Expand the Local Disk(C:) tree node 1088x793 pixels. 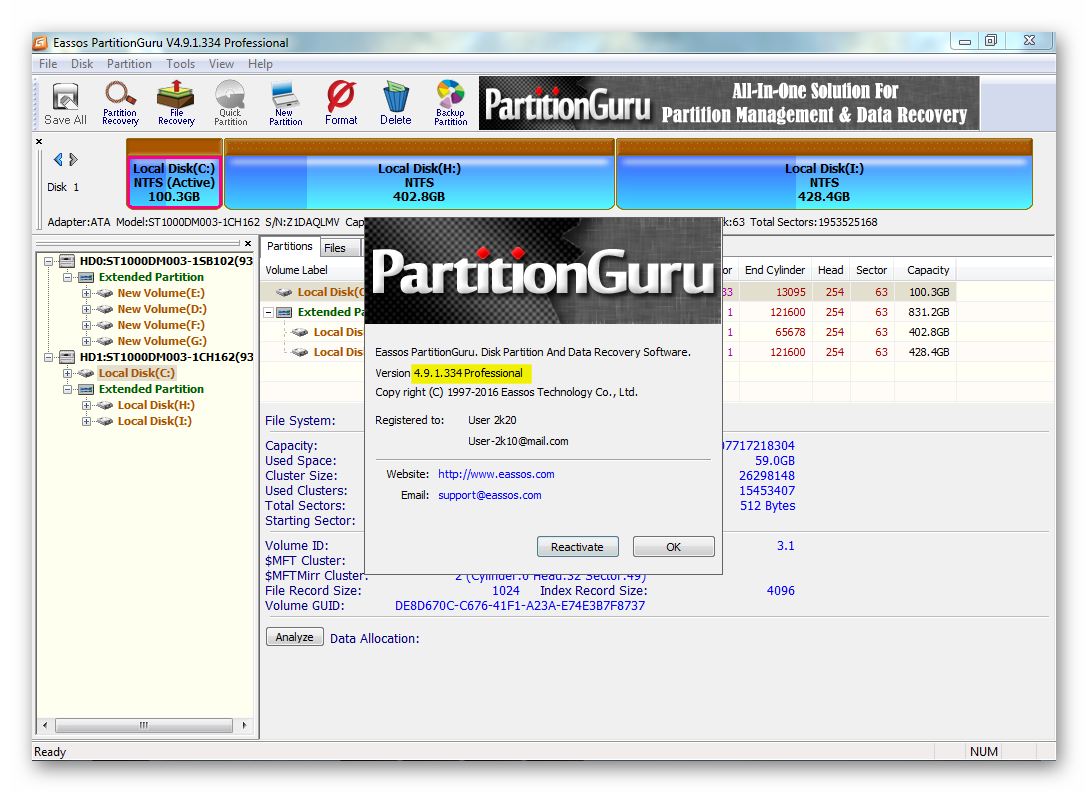click(x=67, y=373)
